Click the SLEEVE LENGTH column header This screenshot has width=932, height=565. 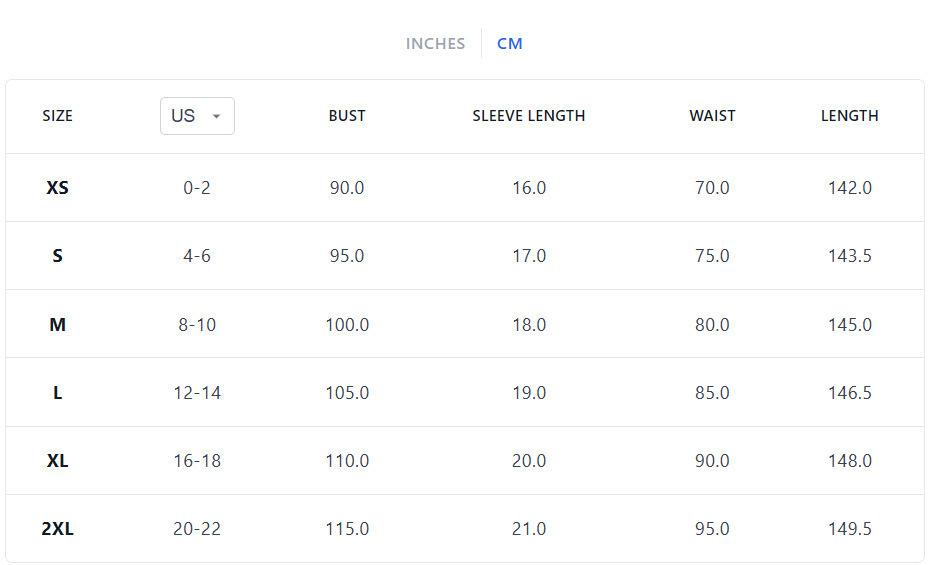(529, 116)
